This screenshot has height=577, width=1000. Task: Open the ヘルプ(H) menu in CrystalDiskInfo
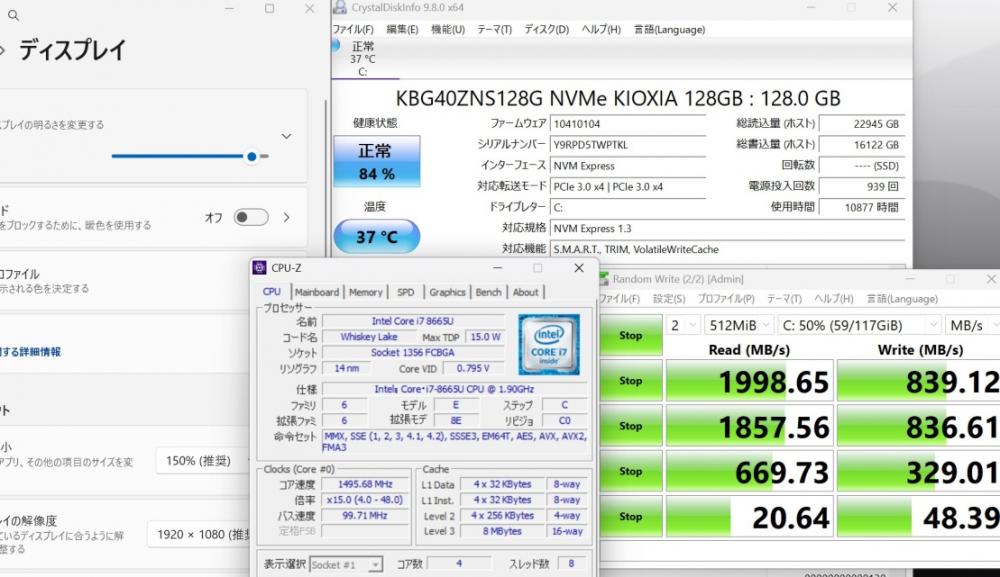[x=601, y=29]
